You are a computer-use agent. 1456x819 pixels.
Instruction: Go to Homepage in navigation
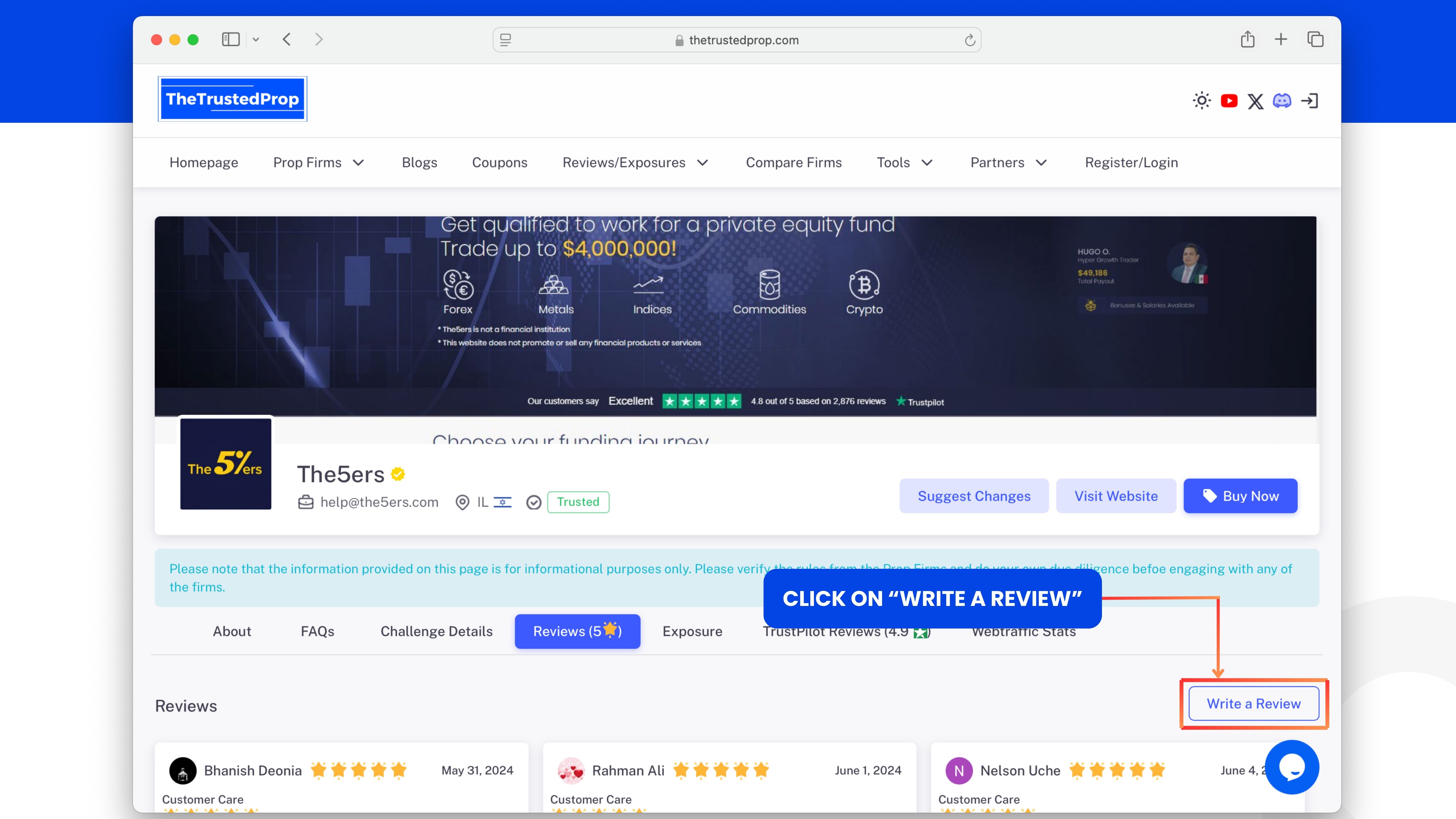point(204,163)
